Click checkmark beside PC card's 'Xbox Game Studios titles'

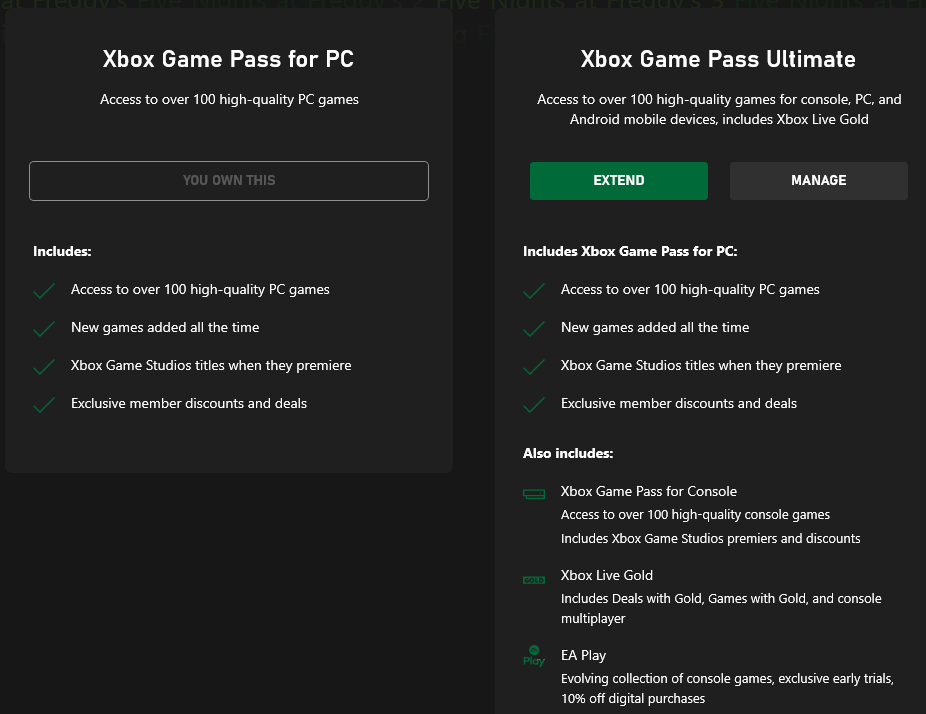(44, 367)
